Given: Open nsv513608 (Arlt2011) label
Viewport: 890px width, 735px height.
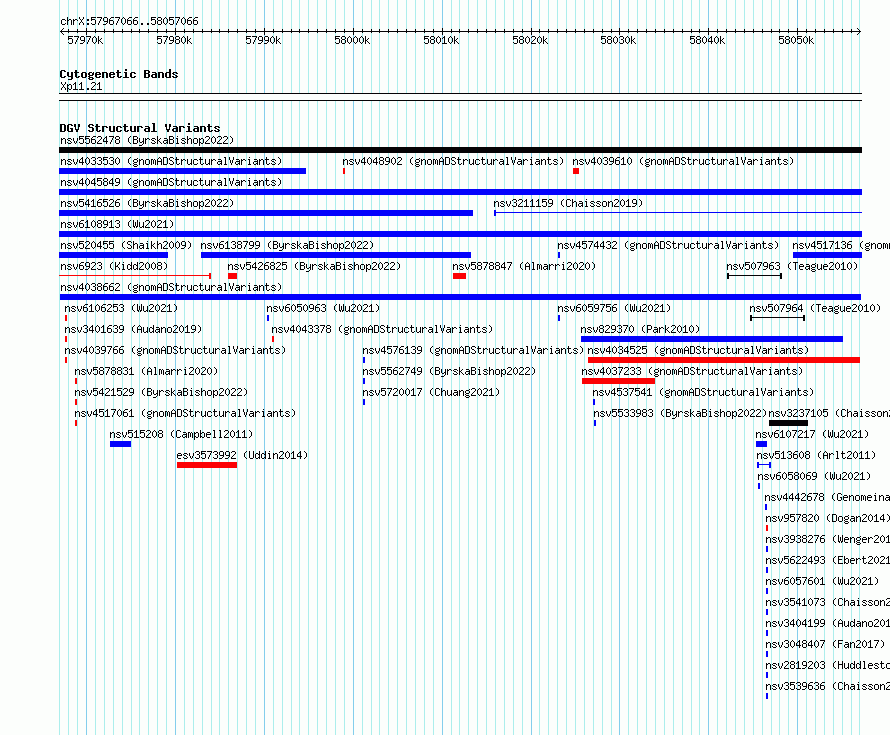Looking at the screenshot, I should pos(816,455).
